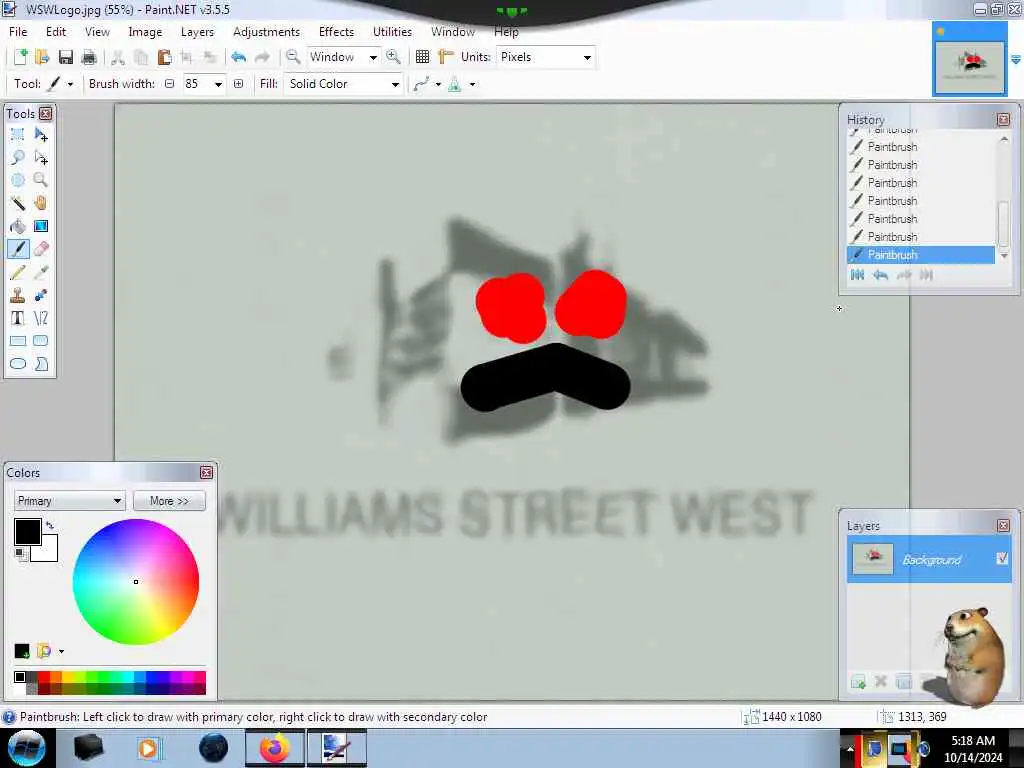Select the Ellipse shape tool
This screenshot has height=768, width=1024.
[18, 364]
